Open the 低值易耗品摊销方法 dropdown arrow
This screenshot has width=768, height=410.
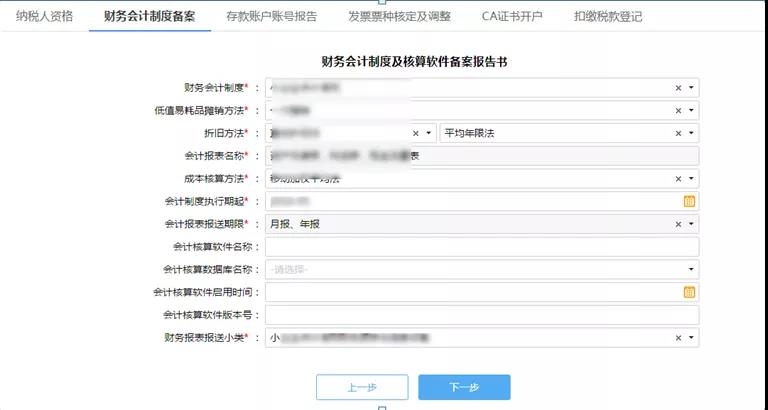(x=691, y=110)
